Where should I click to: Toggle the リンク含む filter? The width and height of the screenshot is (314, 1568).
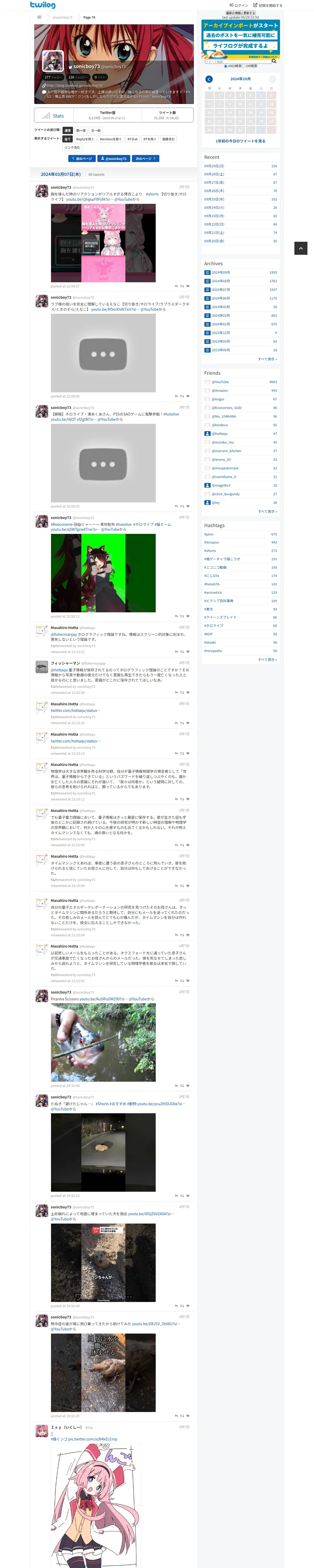pos(72,147)
